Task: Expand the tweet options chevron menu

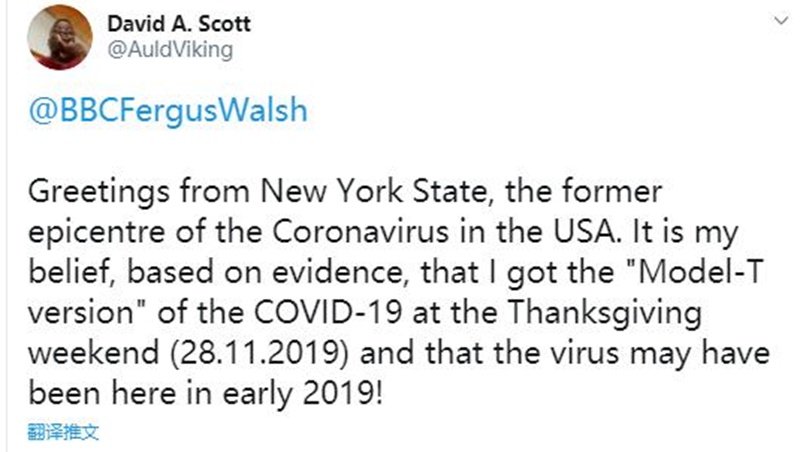Action: (x=781, y=21)
